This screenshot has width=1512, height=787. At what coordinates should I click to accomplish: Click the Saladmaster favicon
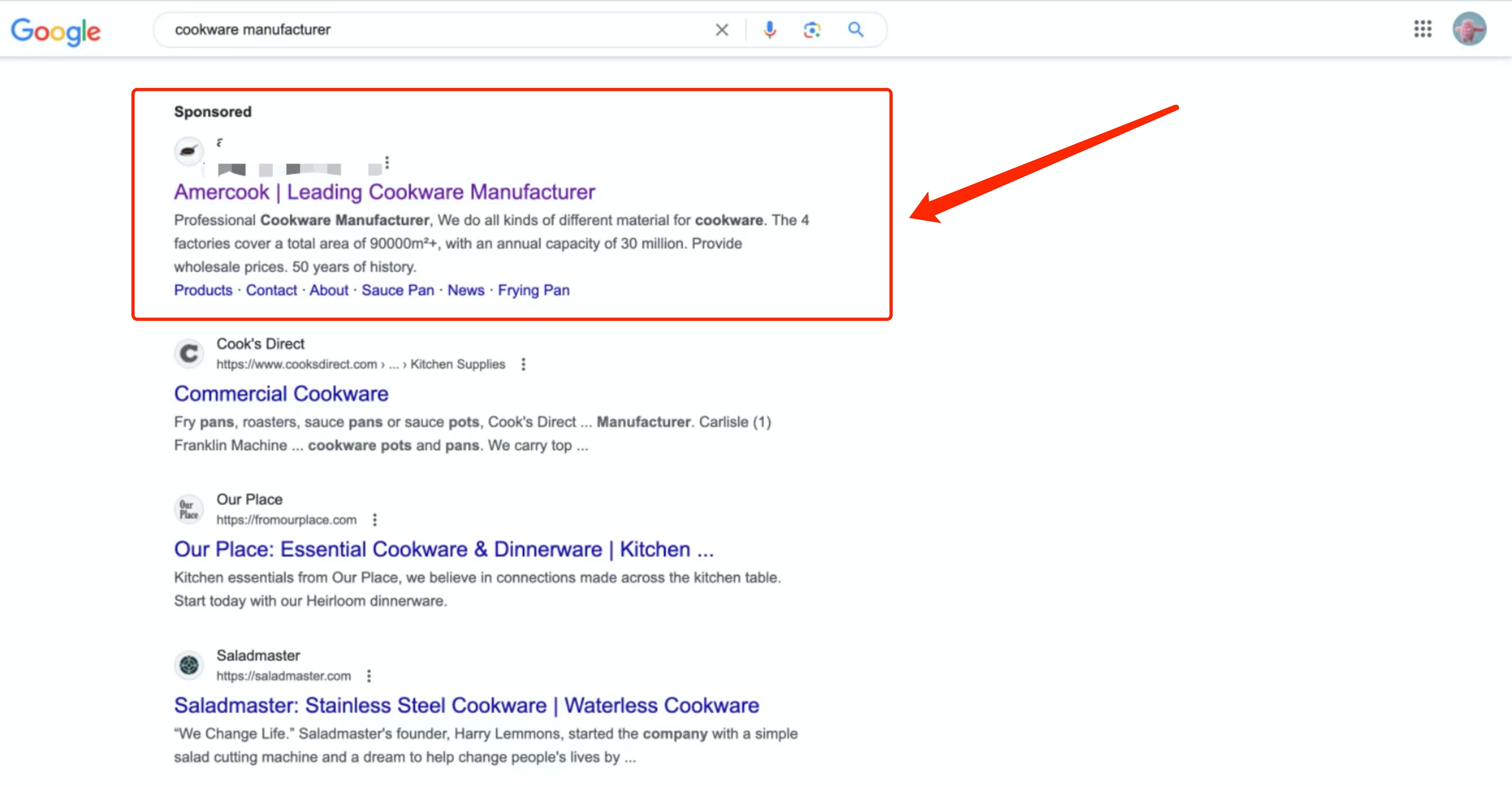click(x=189, y=665)
